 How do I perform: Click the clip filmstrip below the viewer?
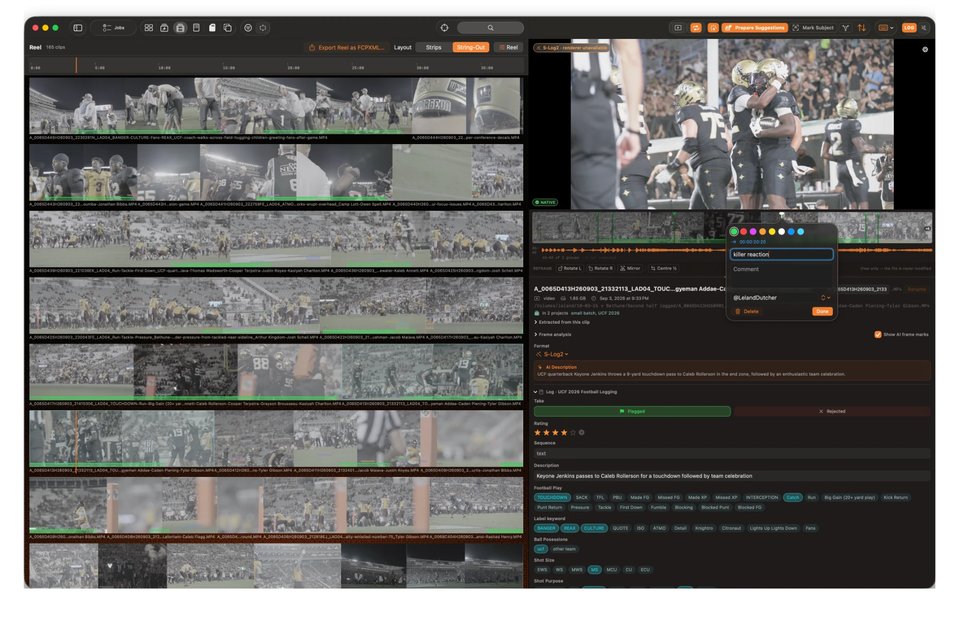coord(732,227)
